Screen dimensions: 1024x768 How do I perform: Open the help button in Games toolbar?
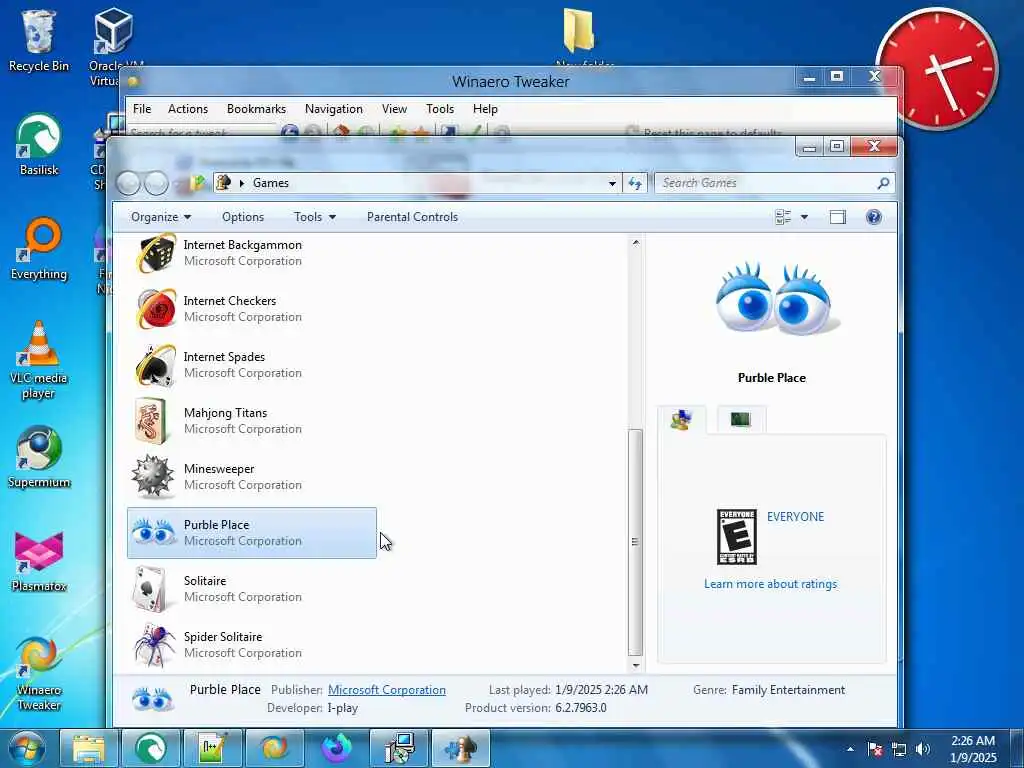pos(874,217)
